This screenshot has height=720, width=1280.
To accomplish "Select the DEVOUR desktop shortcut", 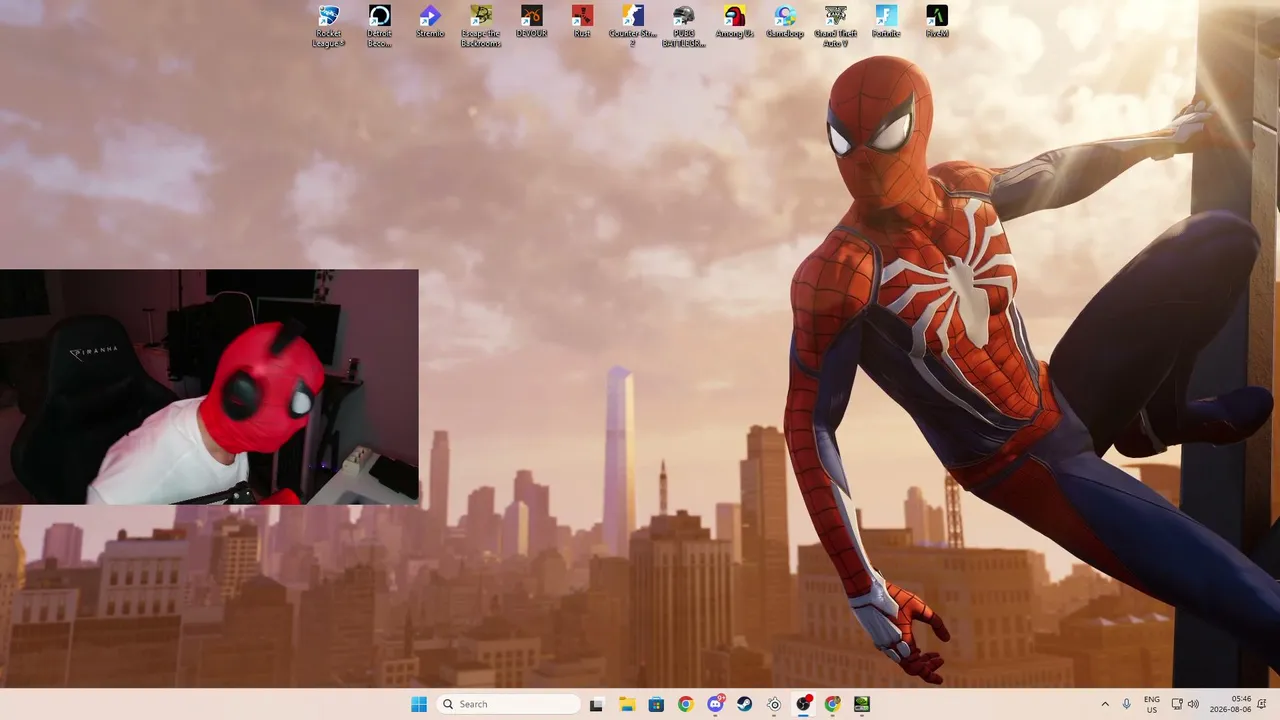I will 531,22.
